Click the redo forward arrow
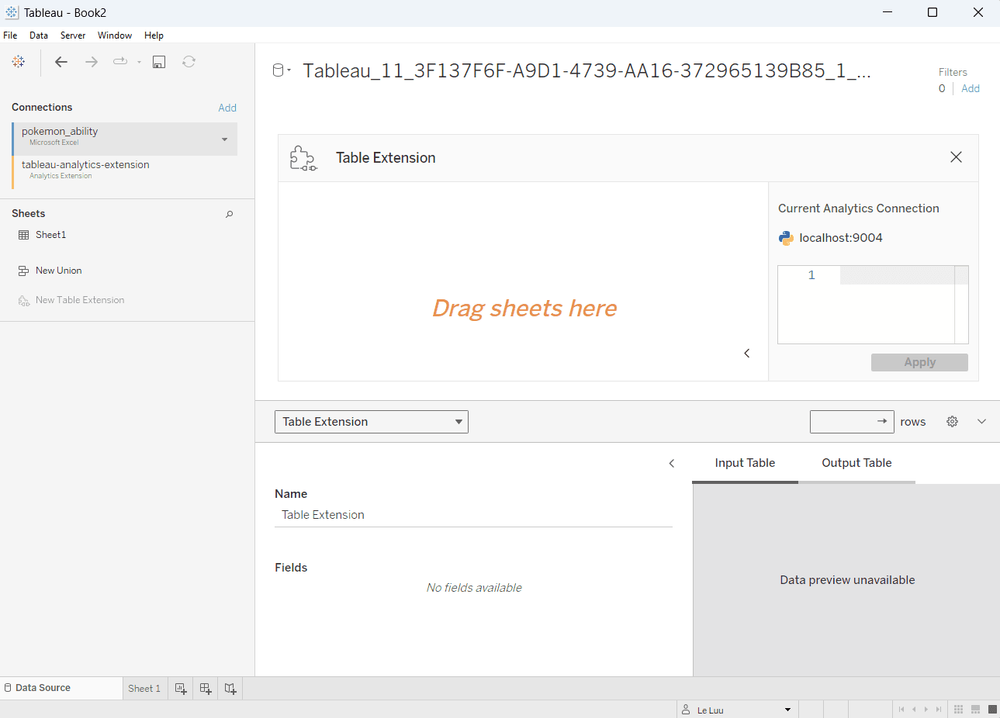Image resolution: width=1000 pixels, height=718 pixels. click(x=92, y=62)
